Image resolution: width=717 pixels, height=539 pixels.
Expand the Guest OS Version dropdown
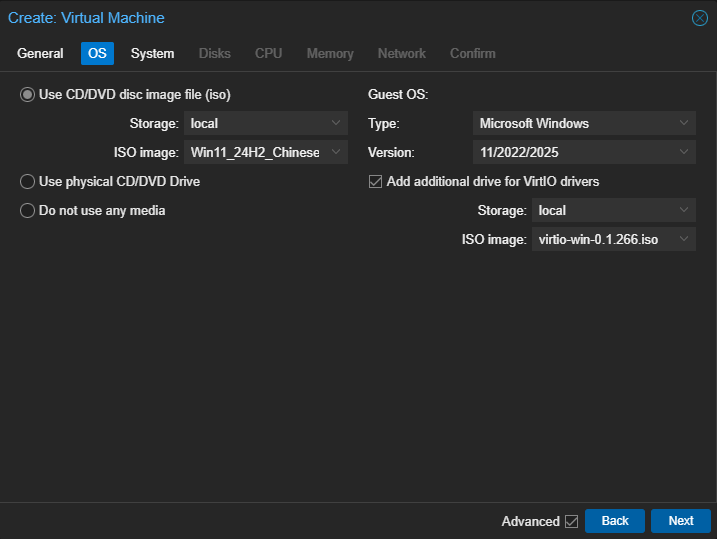pyautogui.click(x=684, y=153)
